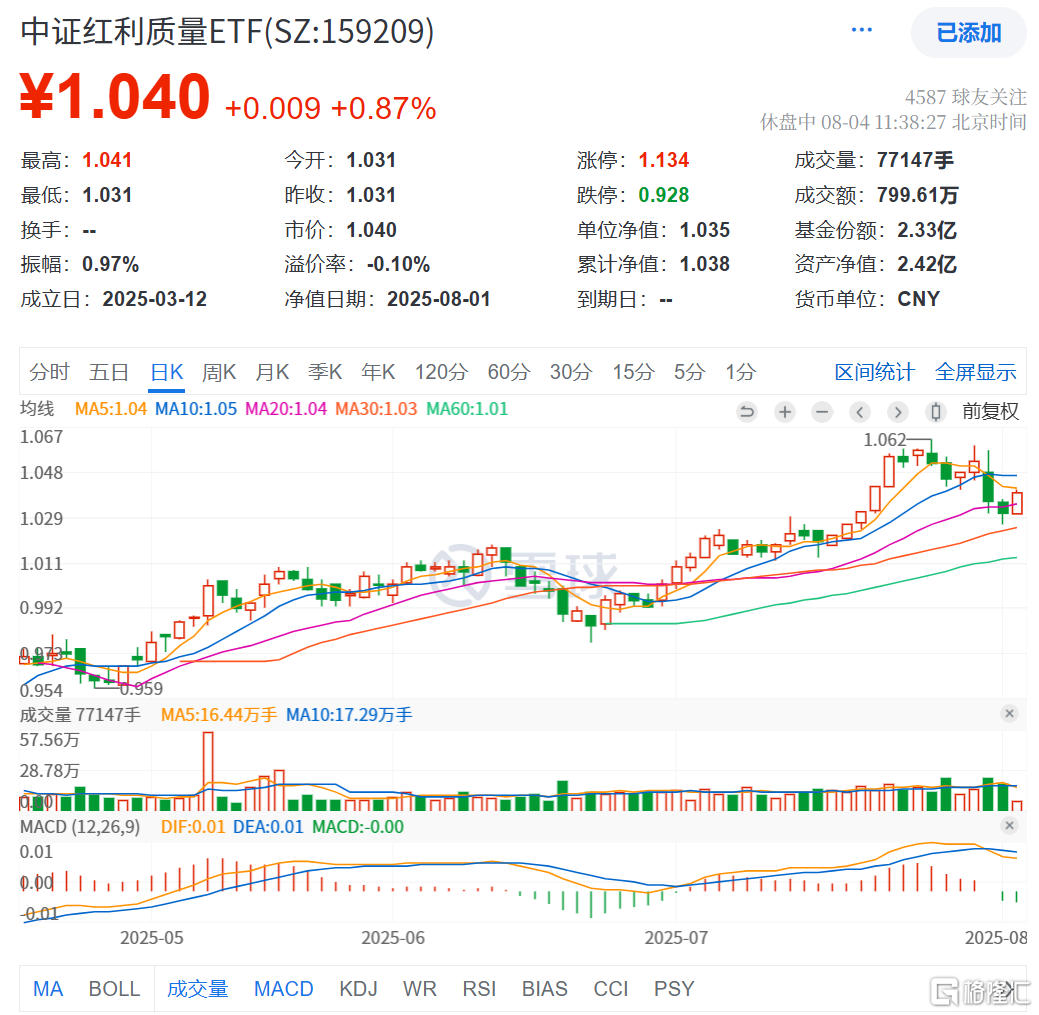Screen dimensions: 1039x1015
Task: Select the 周K weekly chart tab
Action: click(219, 372)
